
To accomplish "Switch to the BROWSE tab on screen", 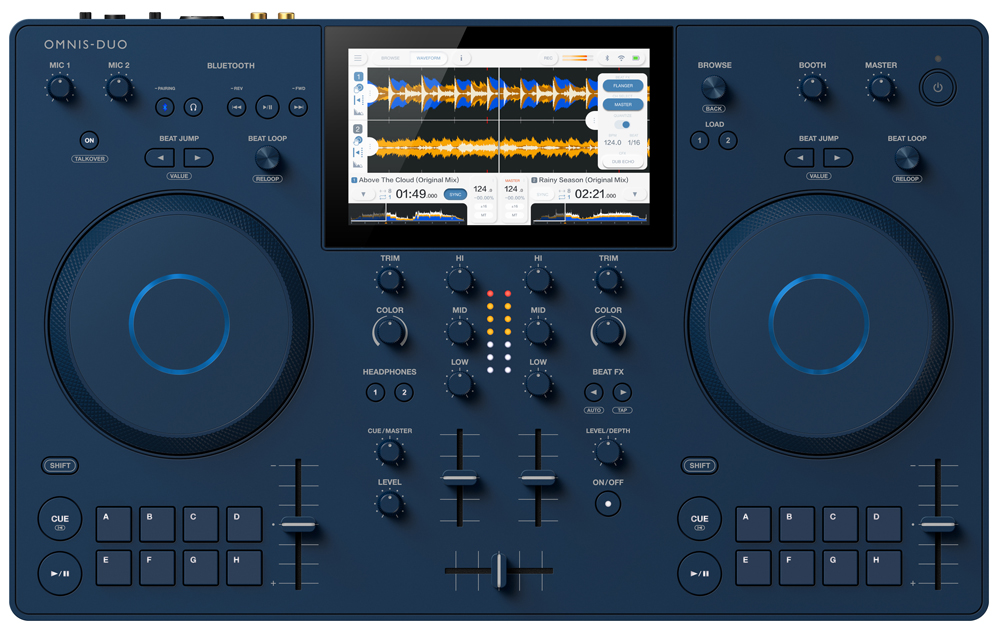I will pos(390,58).
